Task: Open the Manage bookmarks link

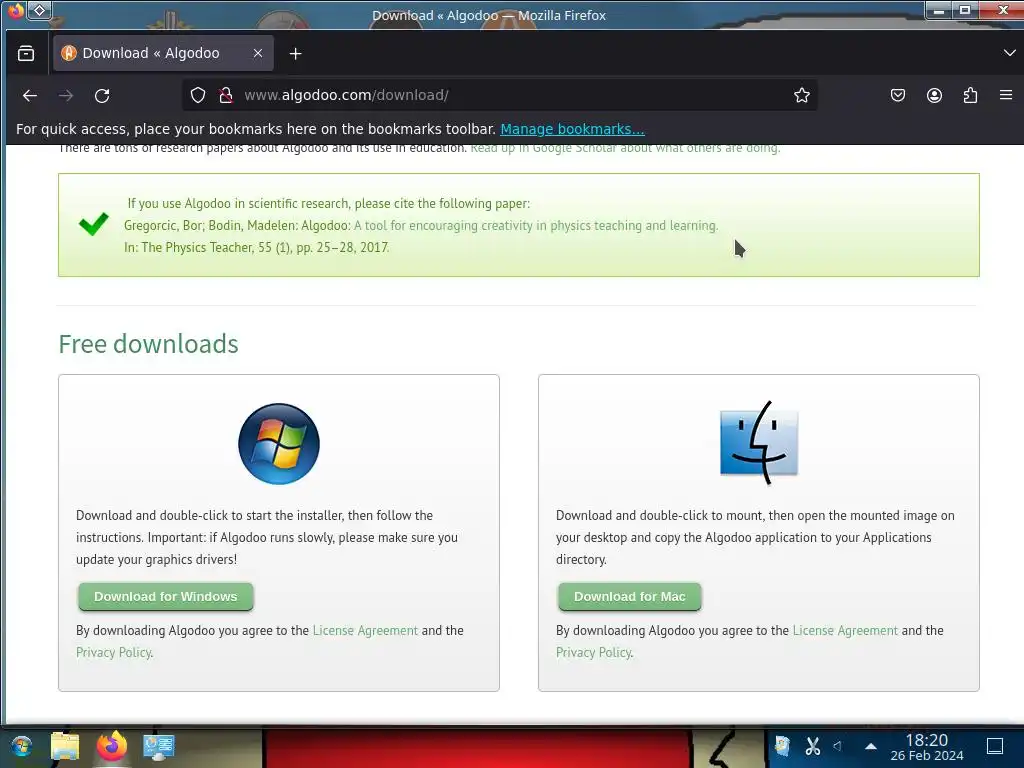Action: coord(572,129)
